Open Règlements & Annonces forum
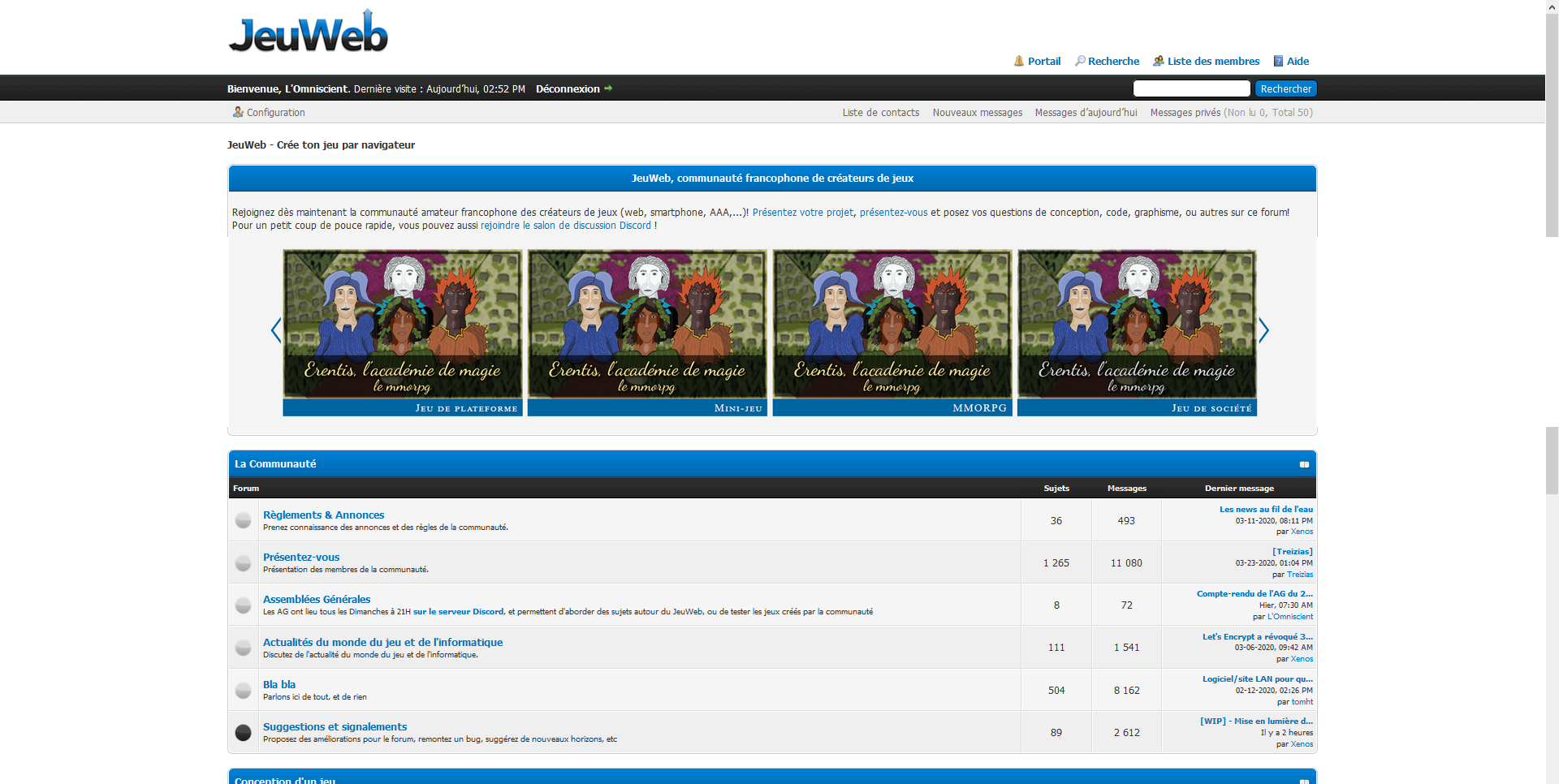 pos(323,515)
